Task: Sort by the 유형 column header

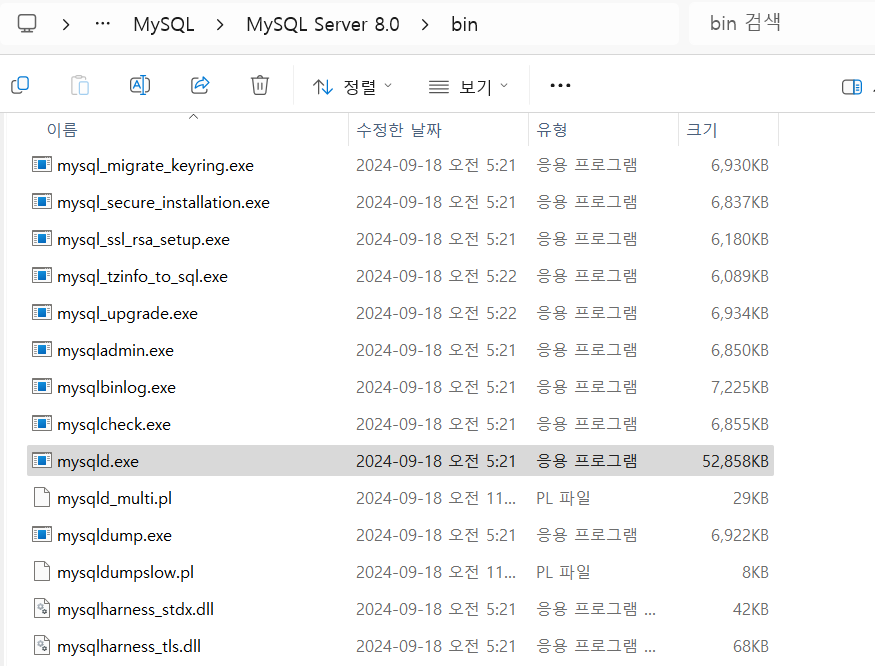Action: pyautogui.click(x=552, y=130)
